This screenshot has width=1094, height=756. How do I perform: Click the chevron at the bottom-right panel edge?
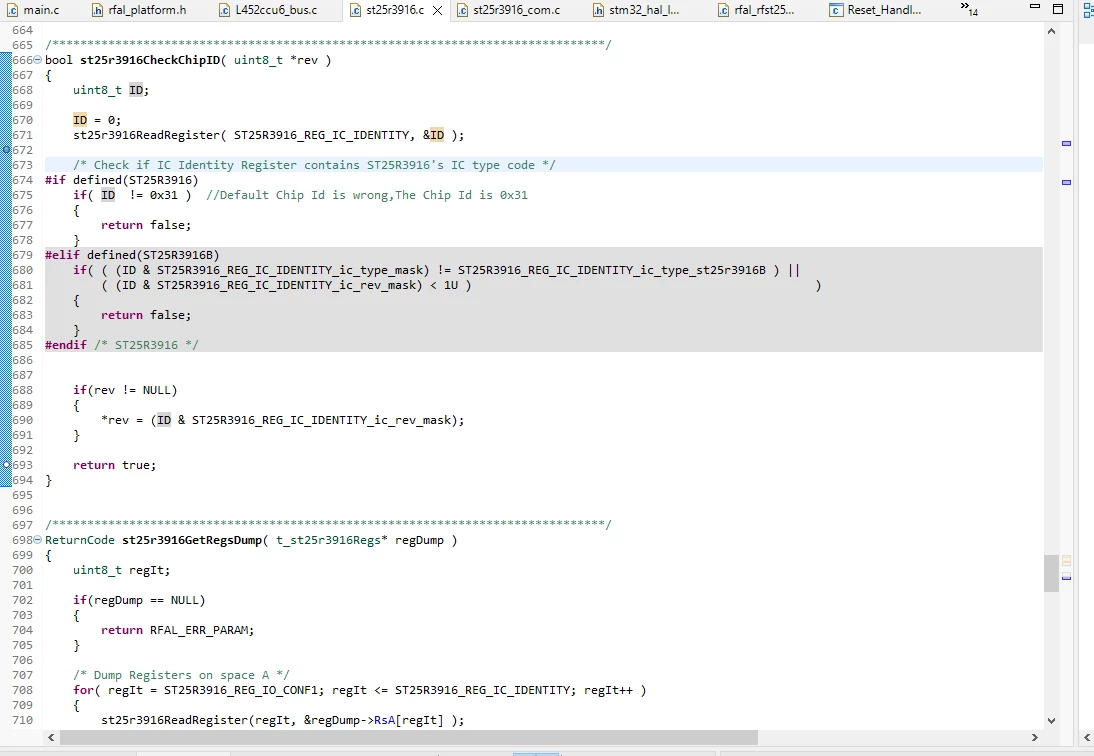point(1087,737)
